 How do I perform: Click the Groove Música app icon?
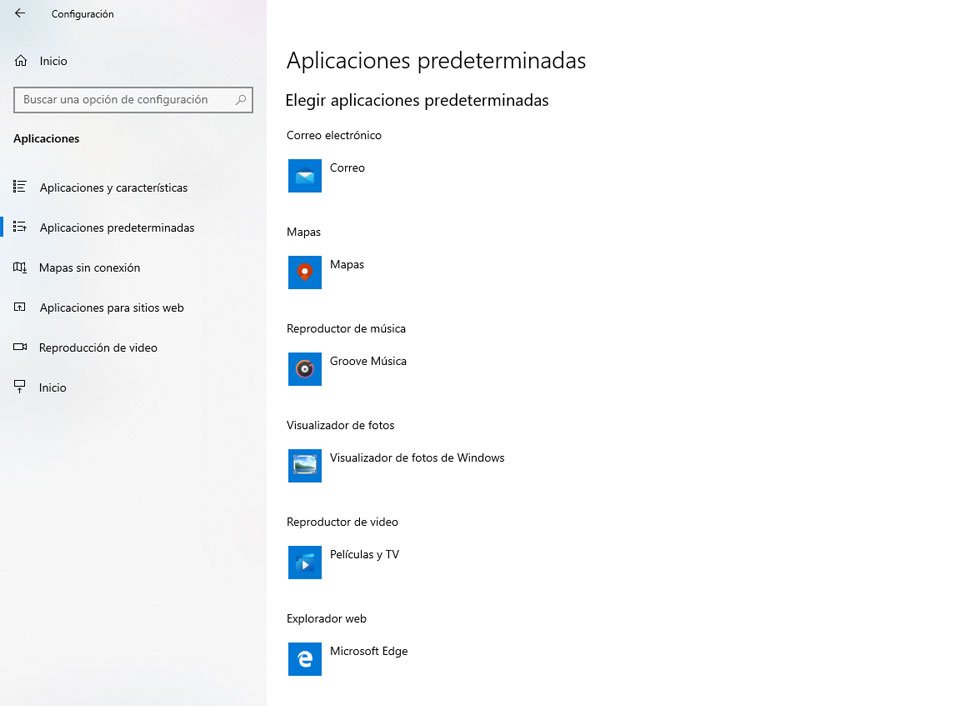pos(304,369)
